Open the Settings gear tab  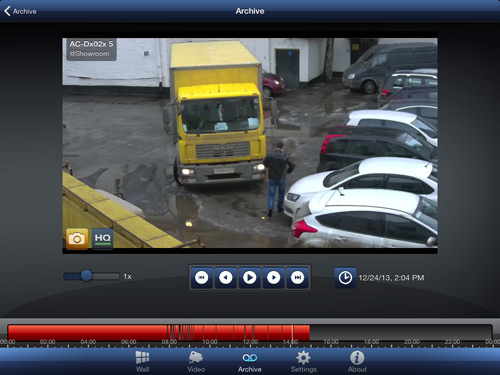(x=303, y=361)
